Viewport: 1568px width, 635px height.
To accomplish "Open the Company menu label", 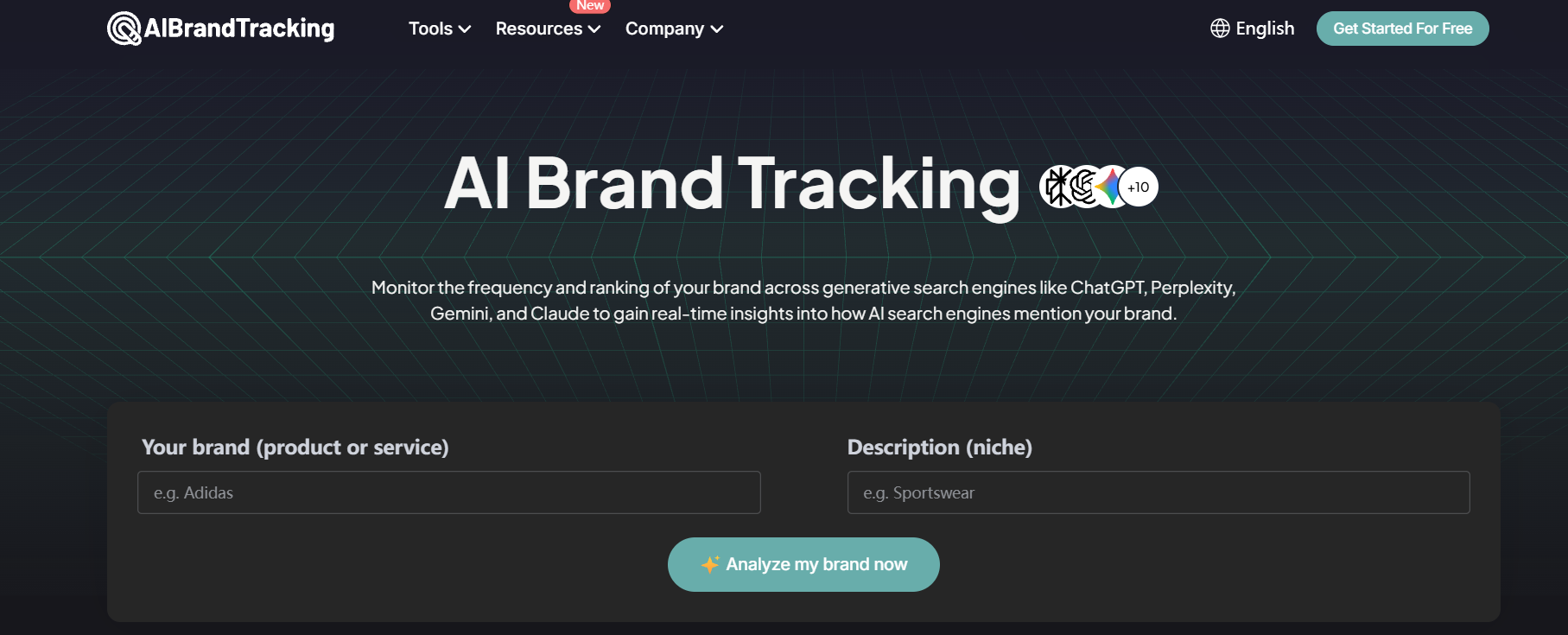I will pos(664,29).
